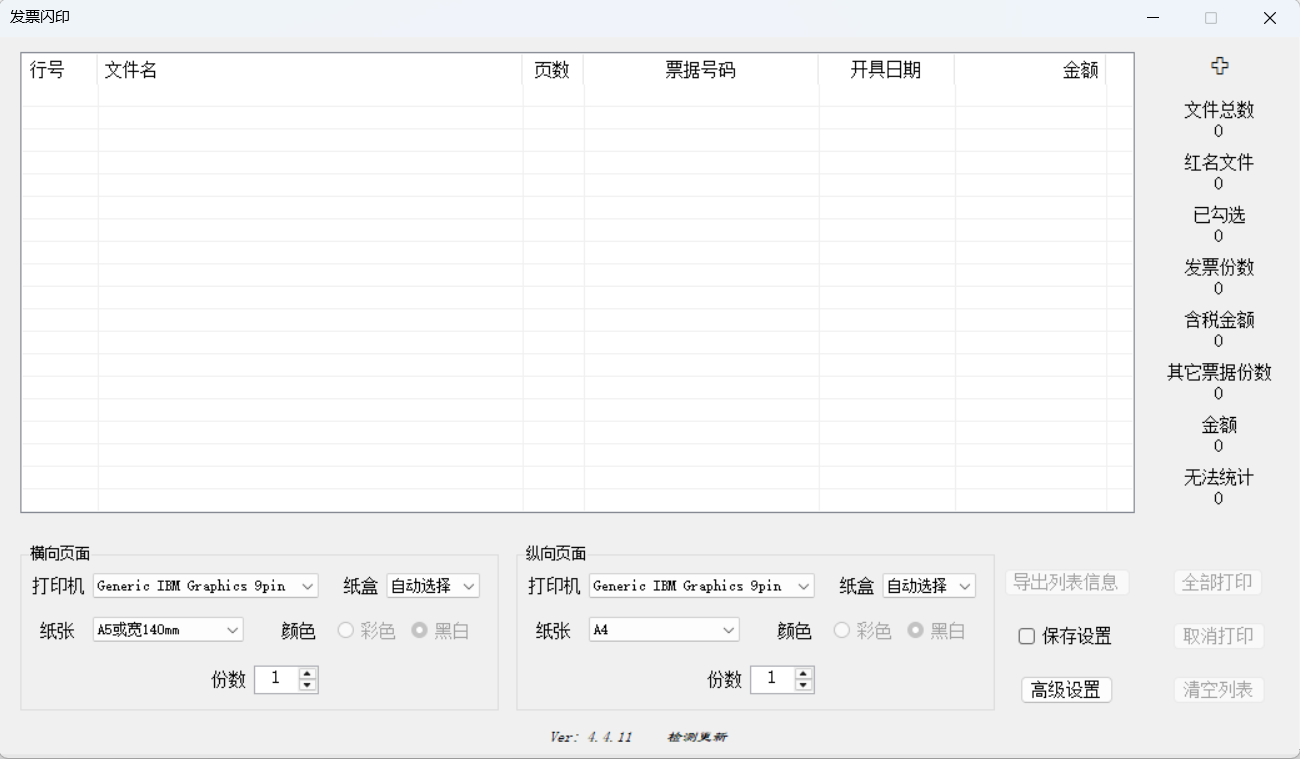Open the printer dropdown in 横向页面 section

[x=205, y=586]
